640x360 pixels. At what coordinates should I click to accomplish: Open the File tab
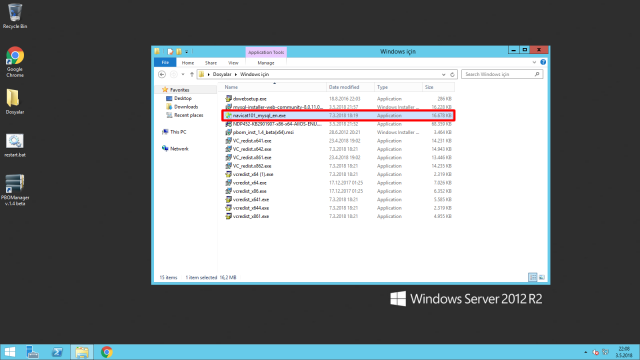(165, 62)
